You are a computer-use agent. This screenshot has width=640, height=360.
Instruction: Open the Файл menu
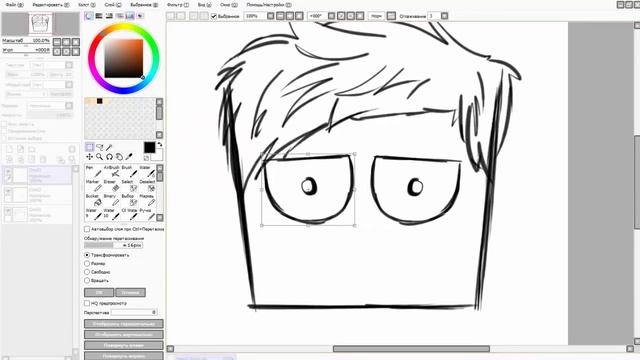point(14,5)
